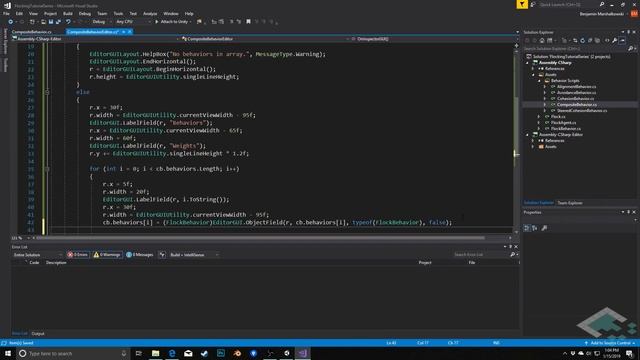Click the Error List clear filter icon
The image size is (640, 360).
tap(162, 255)
